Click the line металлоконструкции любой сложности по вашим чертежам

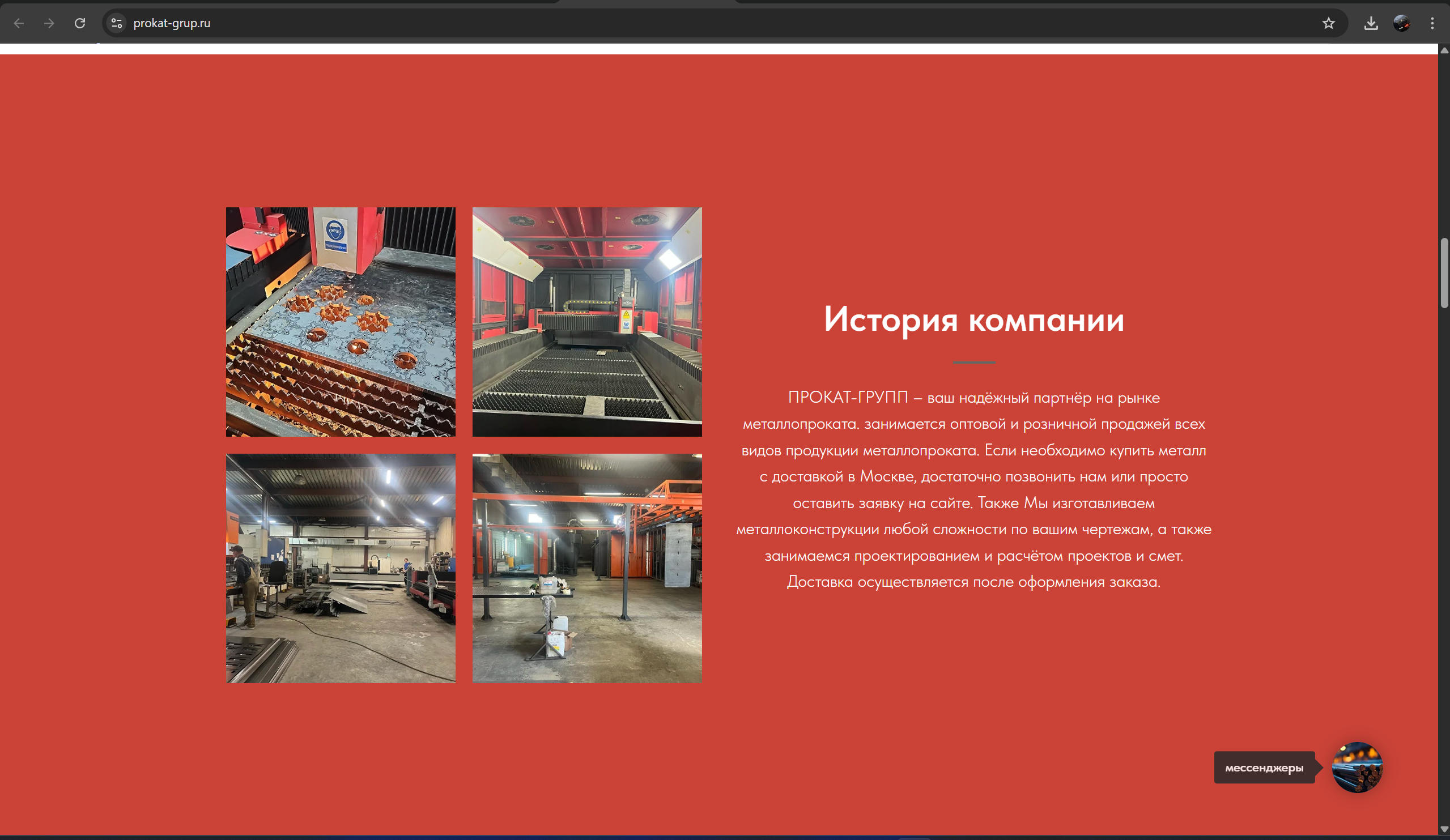tap(944, 529)
